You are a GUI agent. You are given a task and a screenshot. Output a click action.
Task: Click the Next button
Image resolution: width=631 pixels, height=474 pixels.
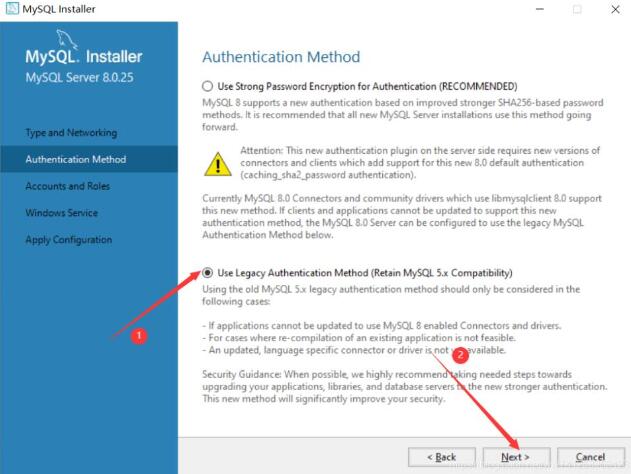tap(516, 457)
